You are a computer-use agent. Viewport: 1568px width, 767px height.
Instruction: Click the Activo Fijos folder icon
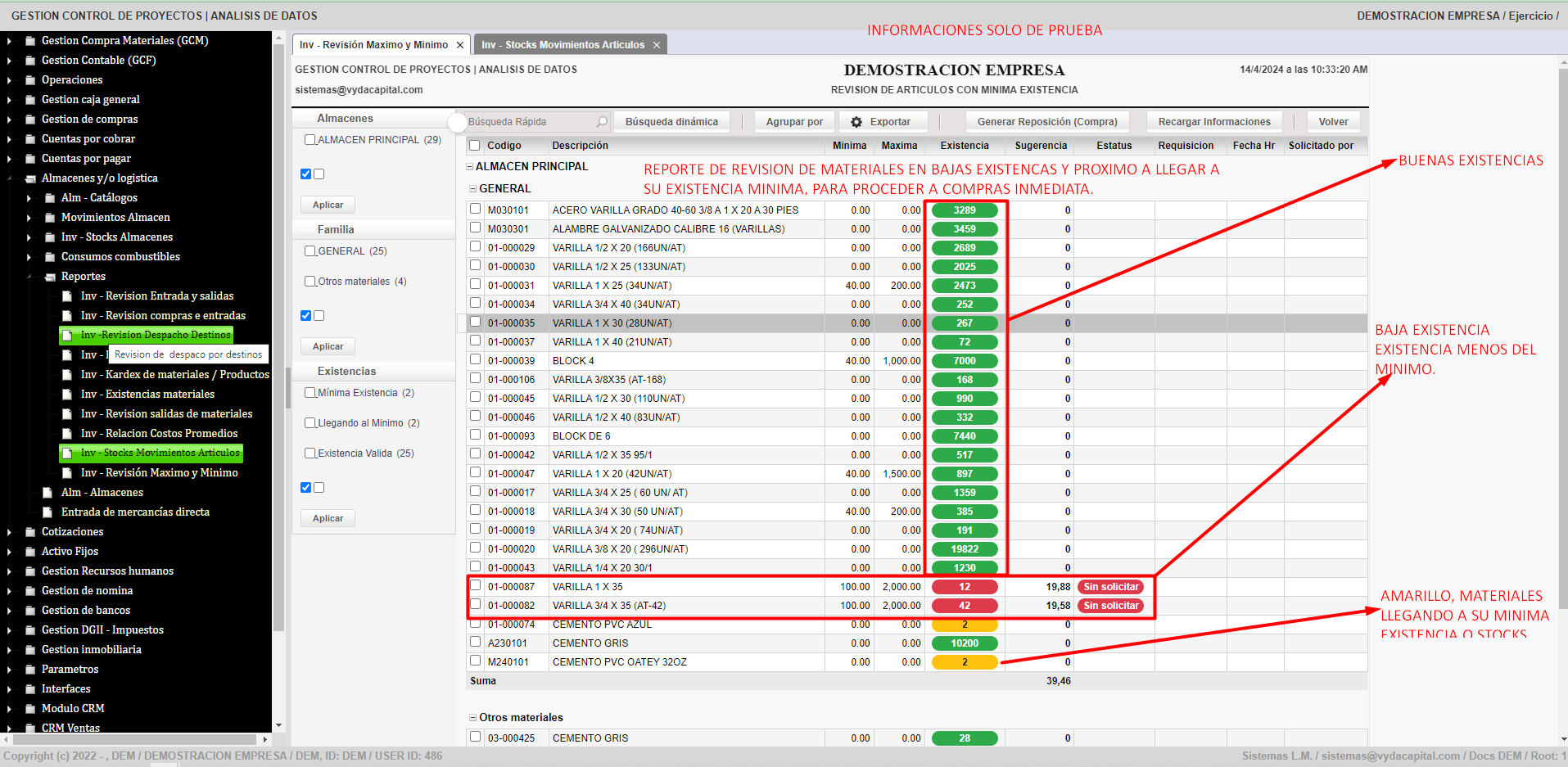pos(30,552)
